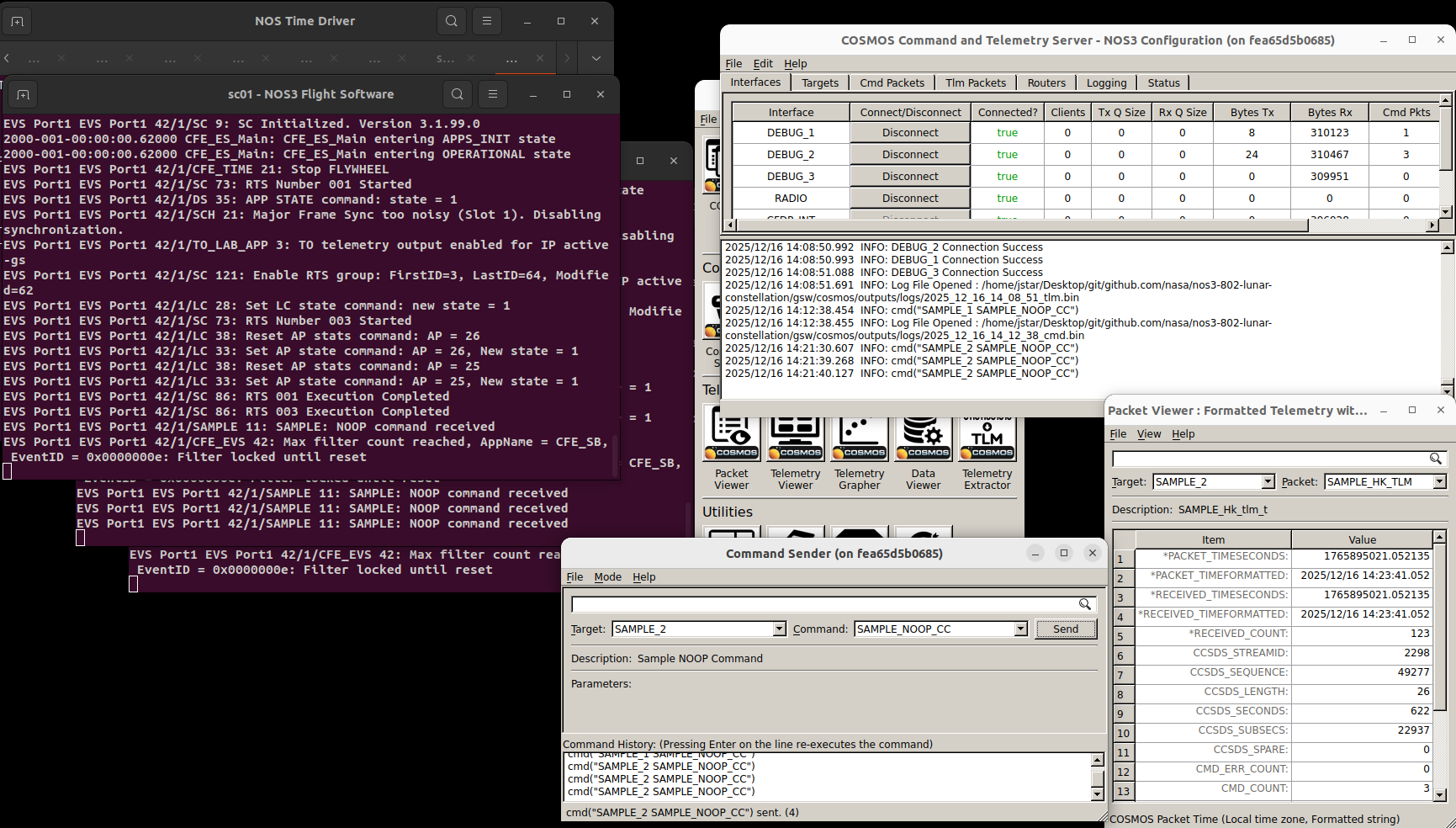Open Edit menu in COSMOS Server window
This screenshot has height=828, width=1456.
(x=763, y=63)
